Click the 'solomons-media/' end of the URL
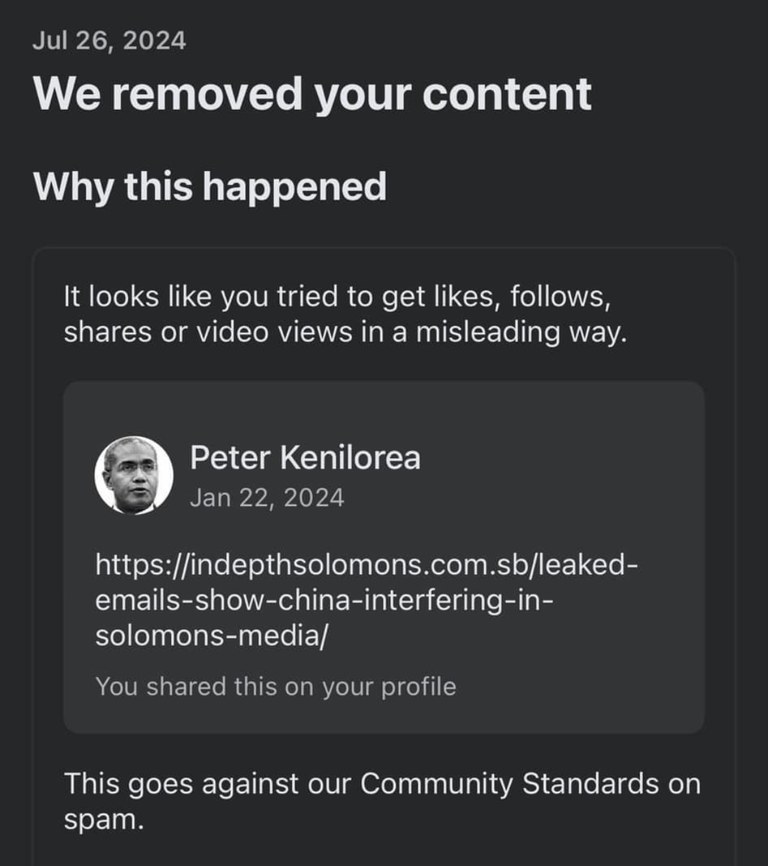The width and height of the screenshot is (768, 866). (211, 636)
